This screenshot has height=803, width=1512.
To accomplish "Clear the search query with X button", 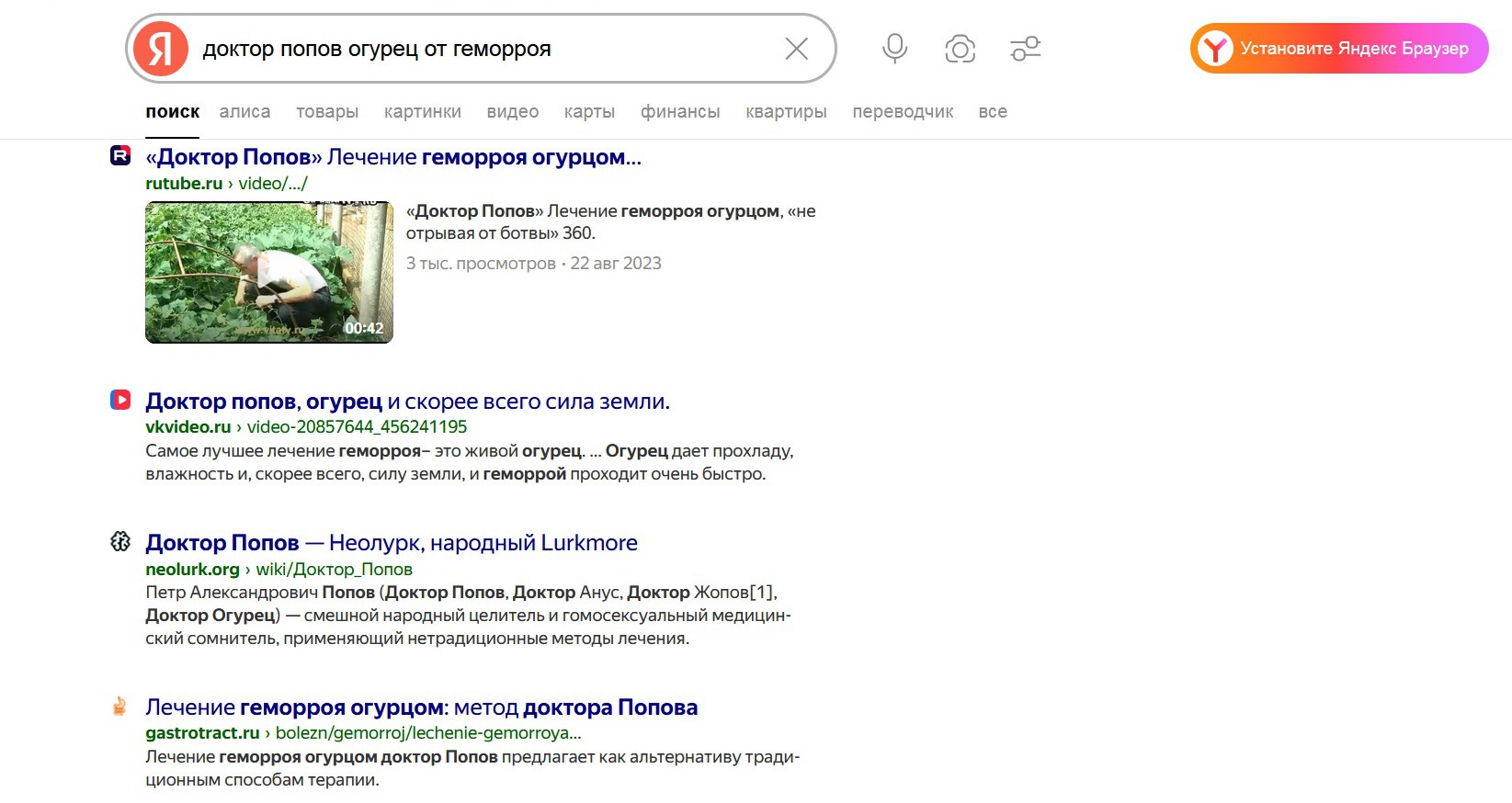I will click(x=797, y=49).
